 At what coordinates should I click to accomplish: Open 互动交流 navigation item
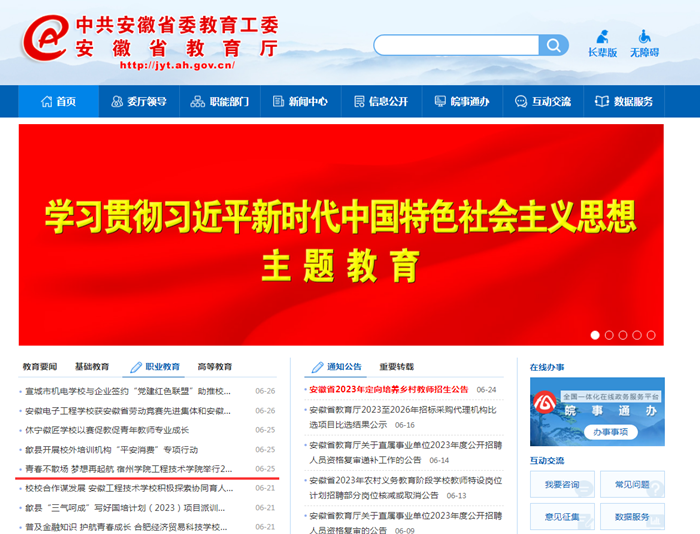pyautogui.click(x=542, y=101)
